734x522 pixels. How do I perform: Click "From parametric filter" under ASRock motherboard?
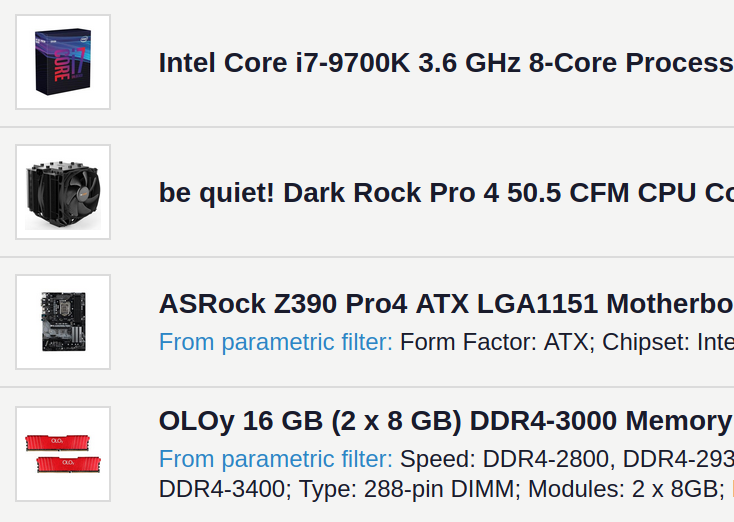(x=276, y=342)
